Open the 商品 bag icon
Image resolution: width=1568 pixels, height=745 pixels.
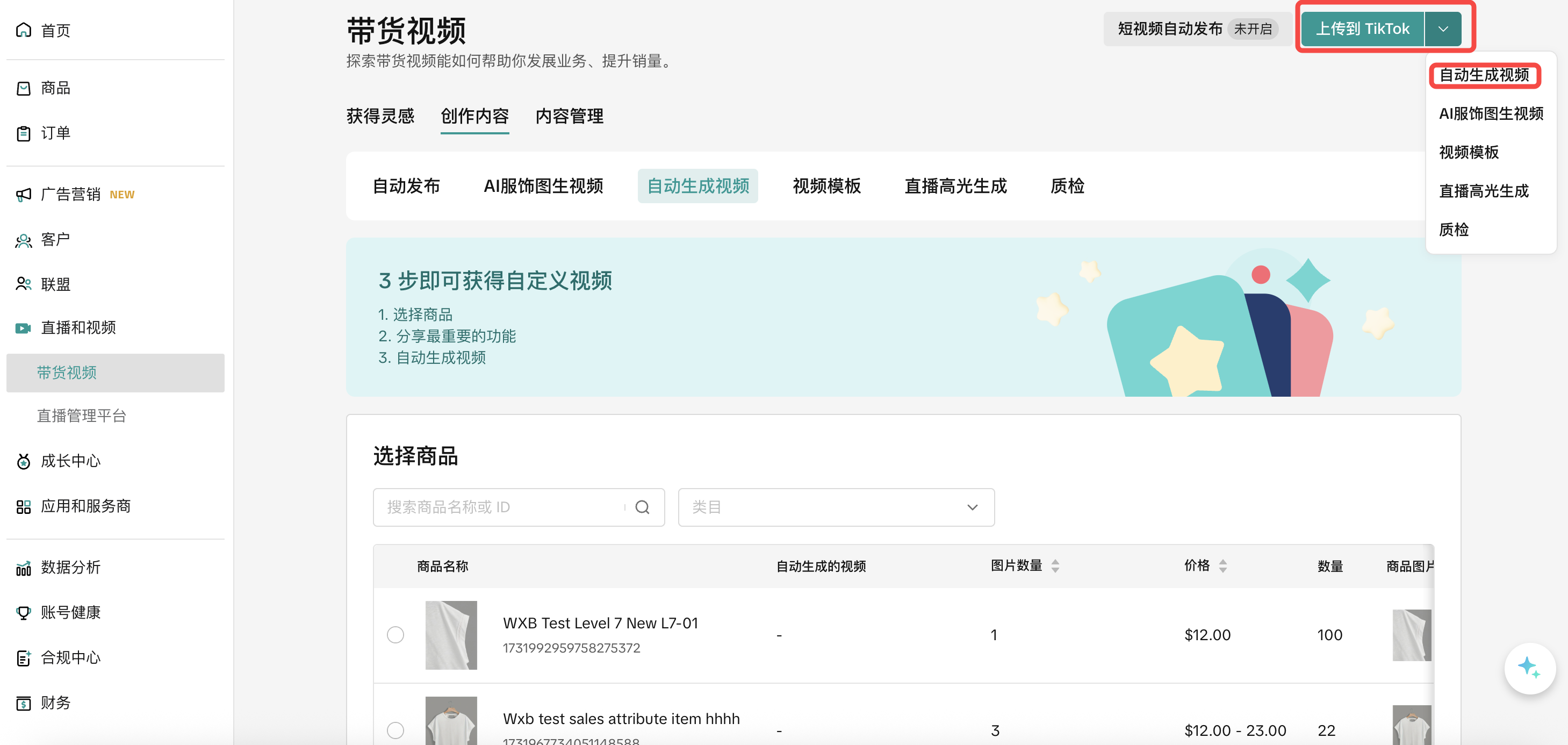point(23,88)
